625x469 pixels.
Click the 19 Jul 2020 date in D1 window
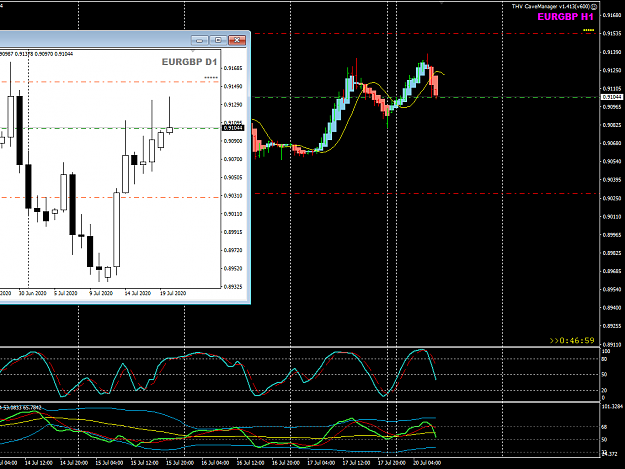(173, 293)
